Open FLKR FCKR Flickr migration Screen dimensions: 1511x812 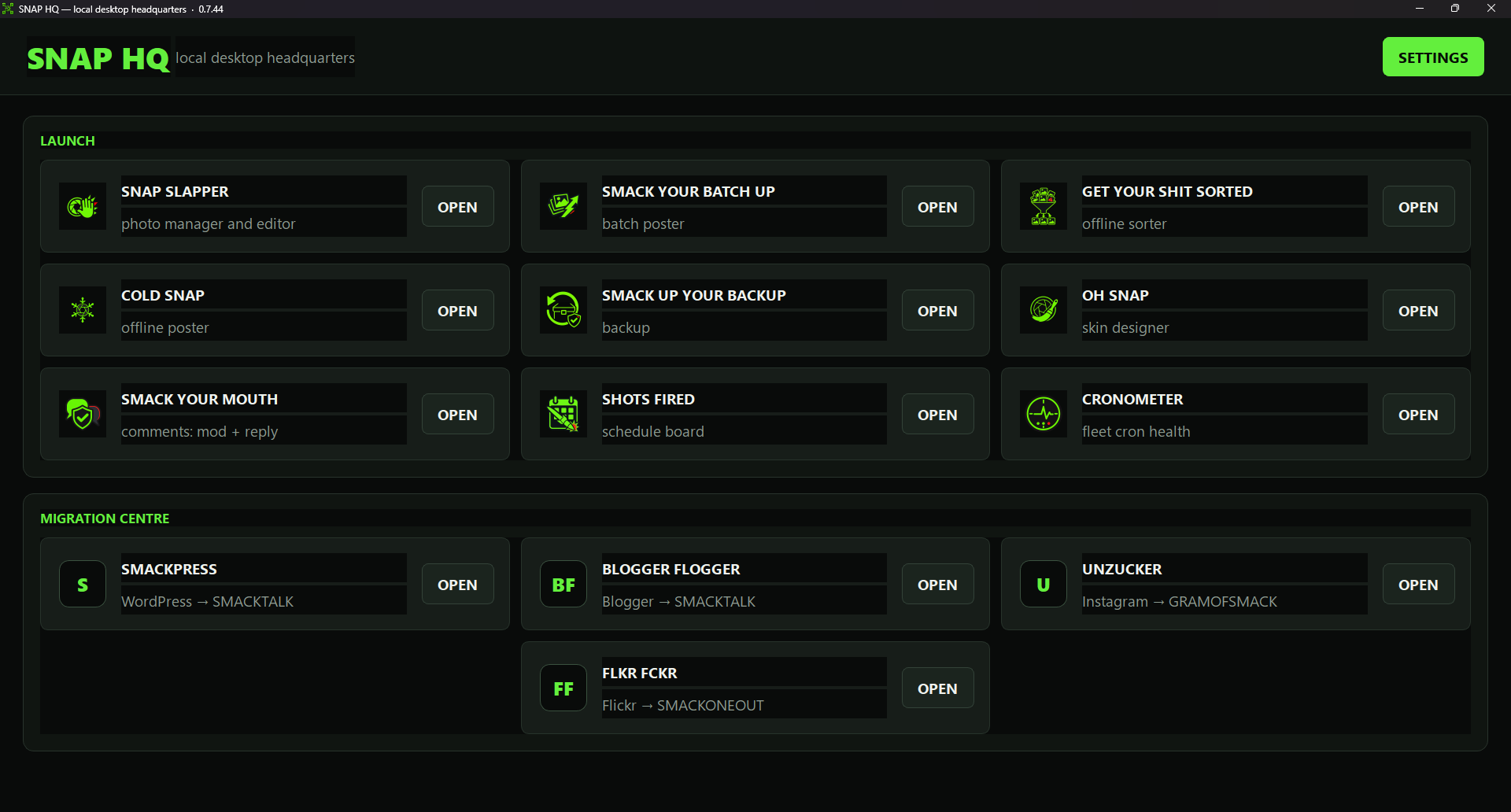[937, 688]
